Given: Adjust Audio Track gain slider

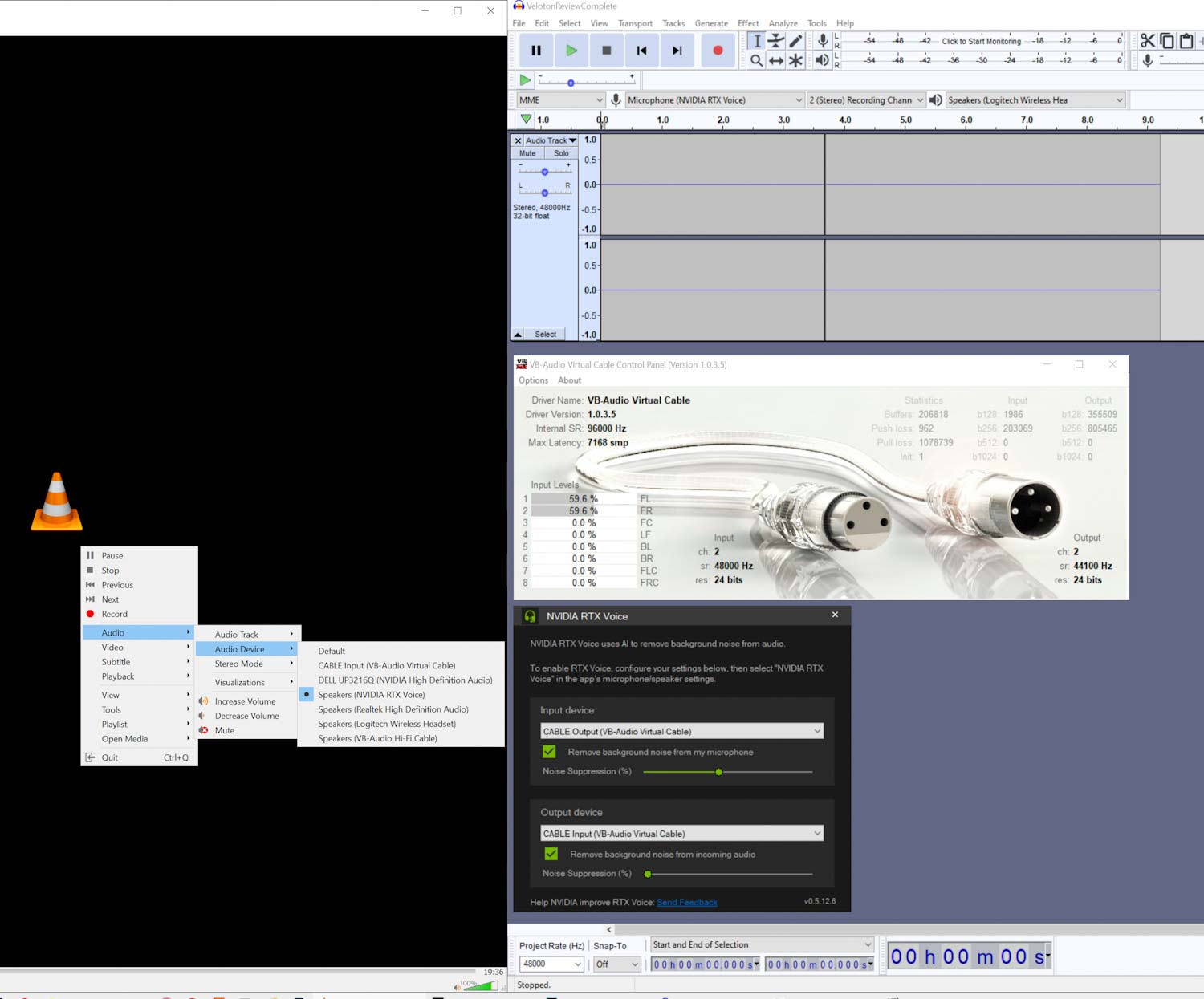Looking at the screenshot, I should (544, 171).
